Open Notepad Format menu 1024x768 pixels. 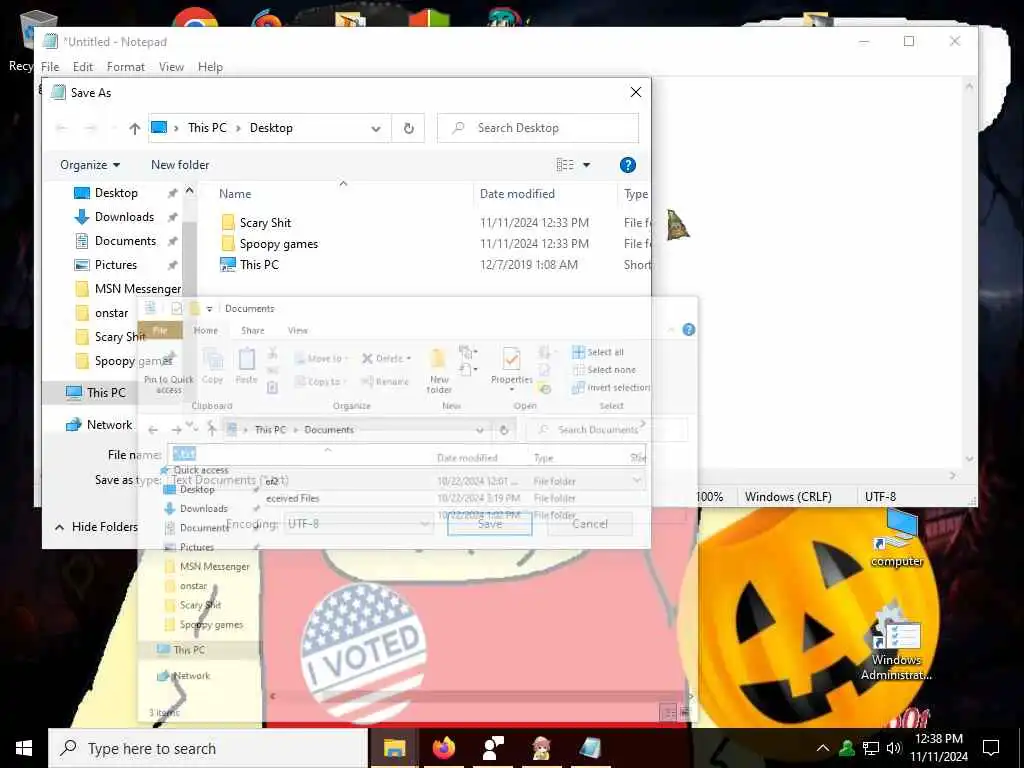[126, 67]
